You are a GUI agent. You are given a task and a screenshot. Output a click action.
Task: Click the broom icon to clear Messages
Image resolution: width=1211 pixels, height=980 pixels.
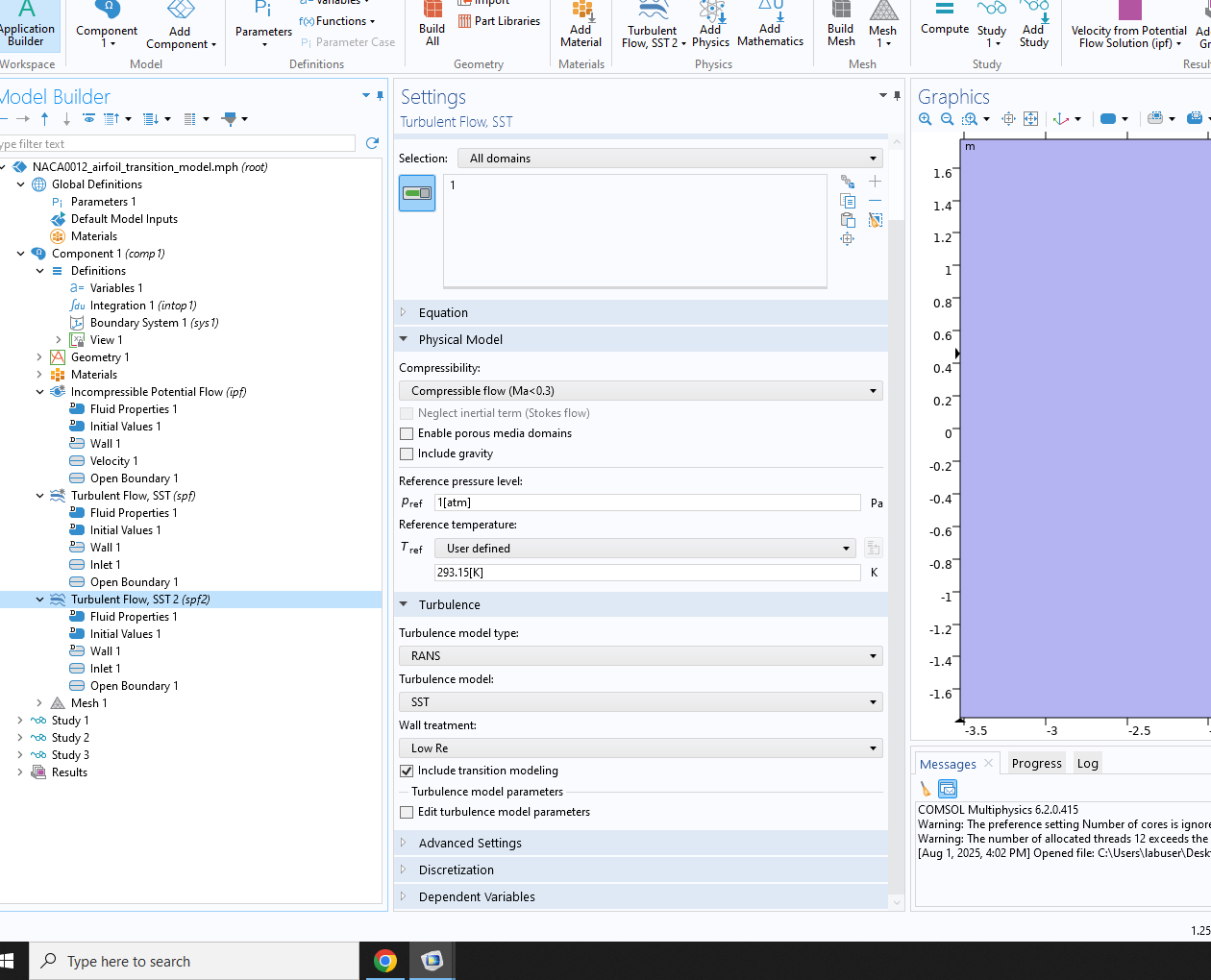point(926,789)
